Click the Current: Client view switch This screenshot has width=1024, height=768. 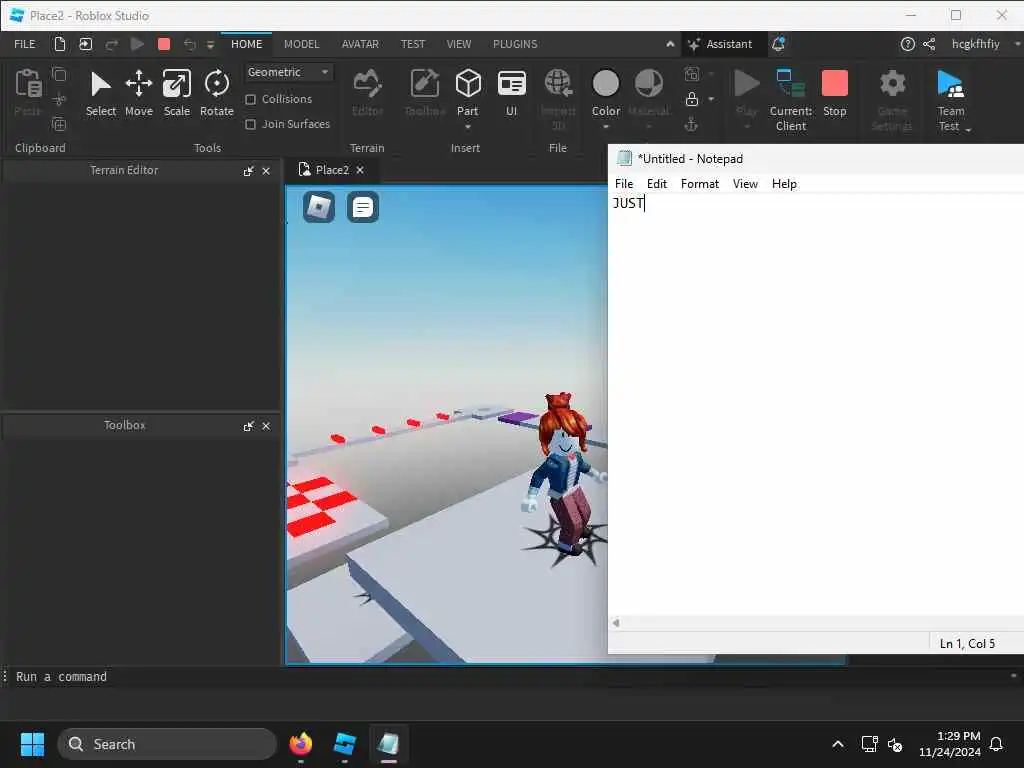(791, 100)
